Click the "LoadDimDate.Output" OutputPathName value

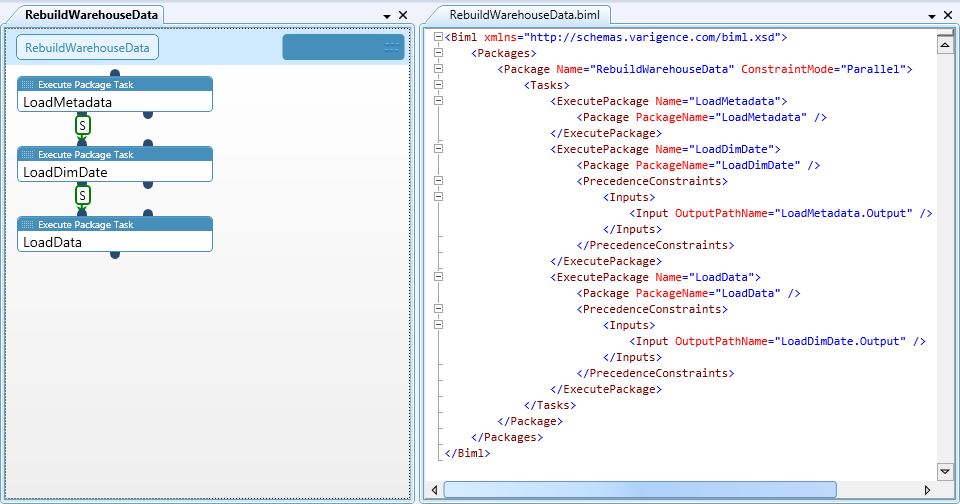coord(841,341)
